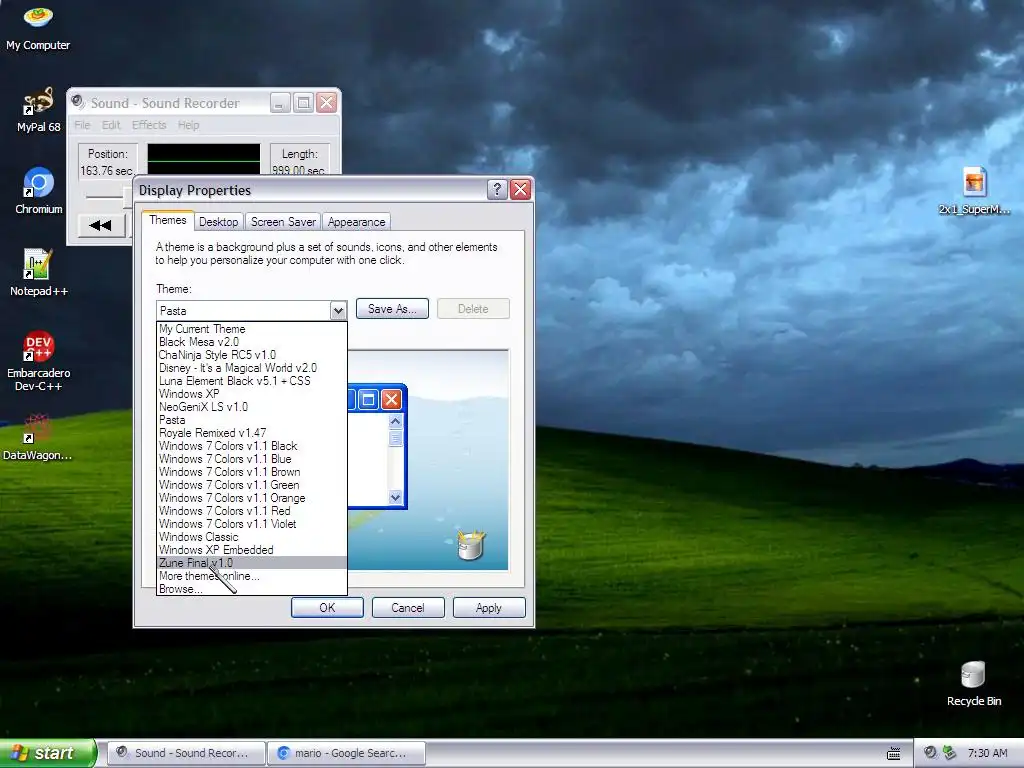Select Windows 7 Colors v1.1 Orange
This screenshot has height=768, width=1024.
point(251,498)
